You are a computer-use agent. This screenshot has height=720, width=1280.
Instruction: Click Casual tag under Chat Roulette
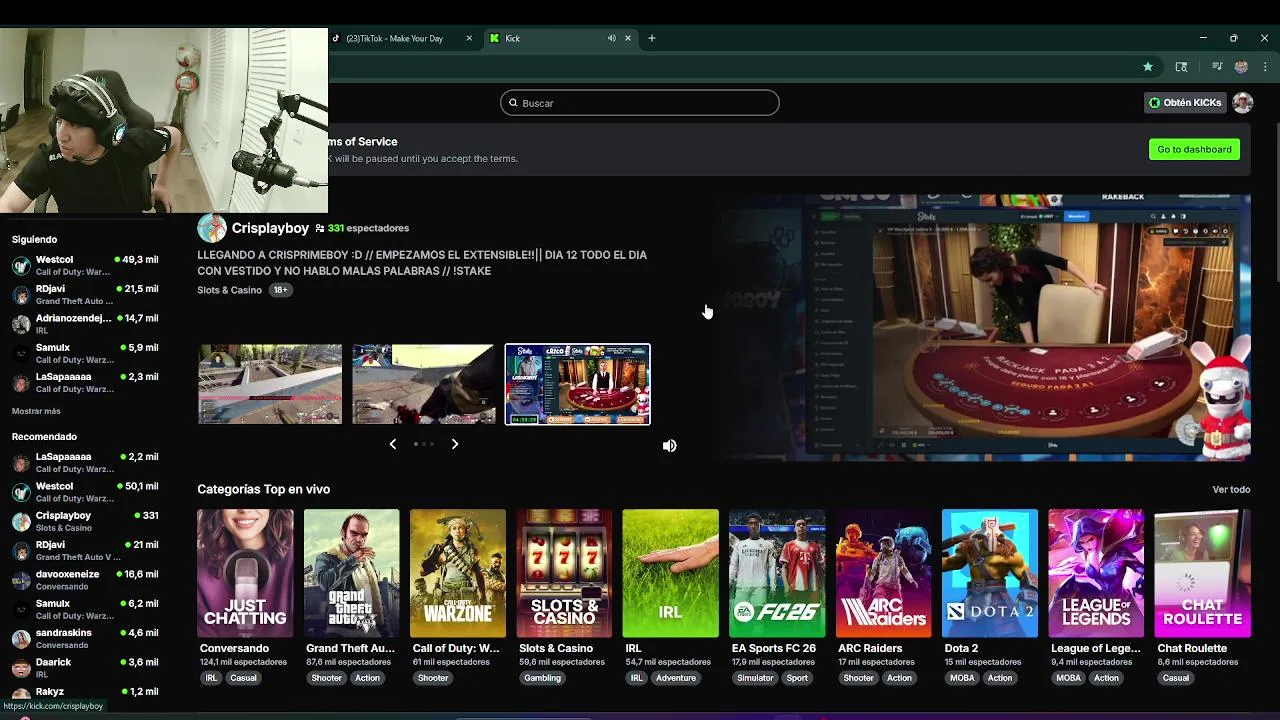point(1176,678)
